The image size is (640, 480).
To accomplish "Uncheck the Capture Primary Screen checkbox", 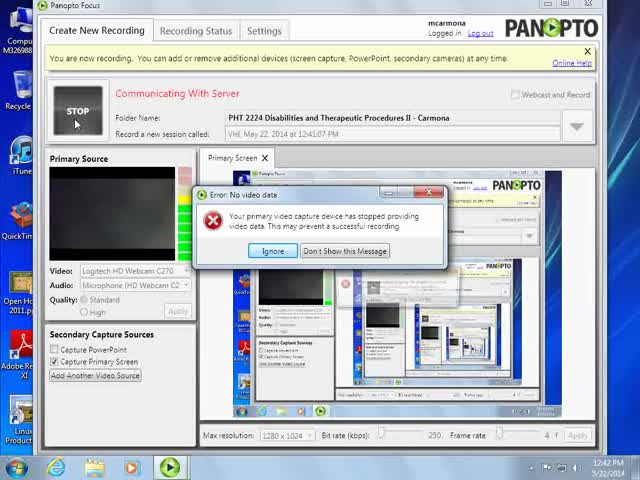I will [54, 362].
